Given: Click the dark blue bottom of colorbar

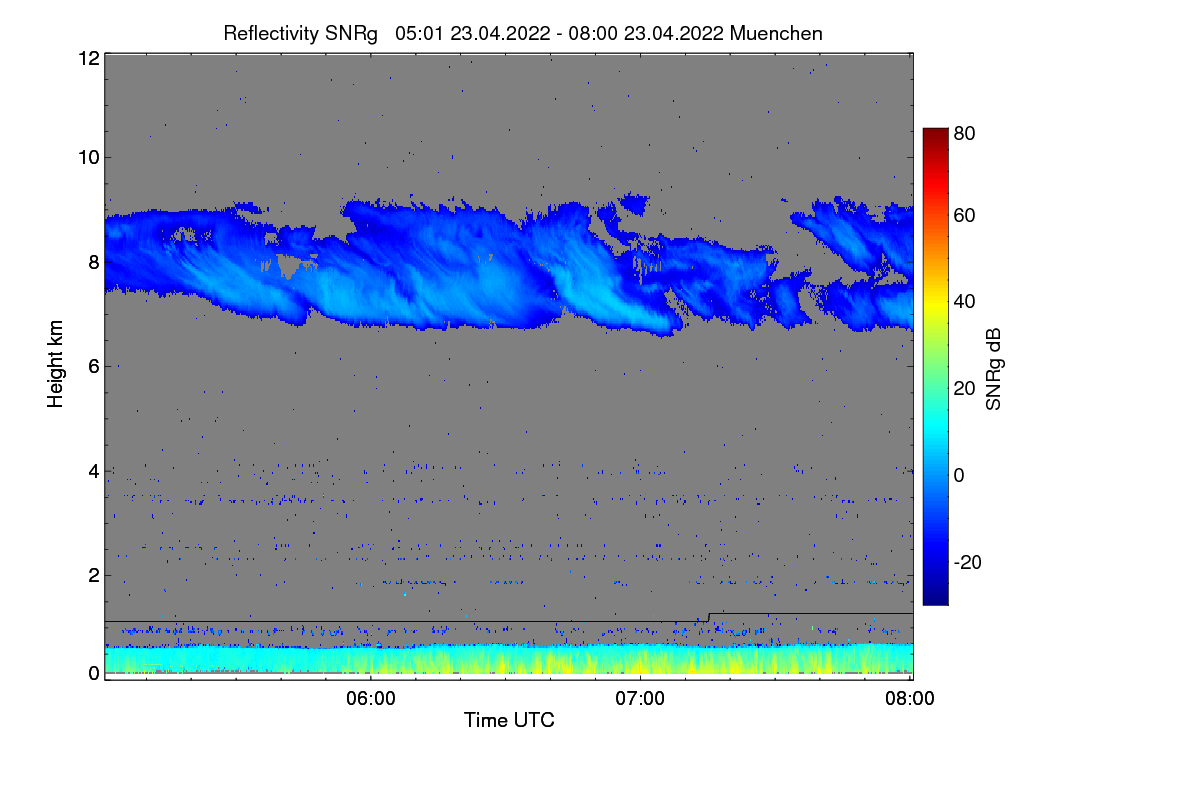Looking at the screenshot, I should [935, 596].
